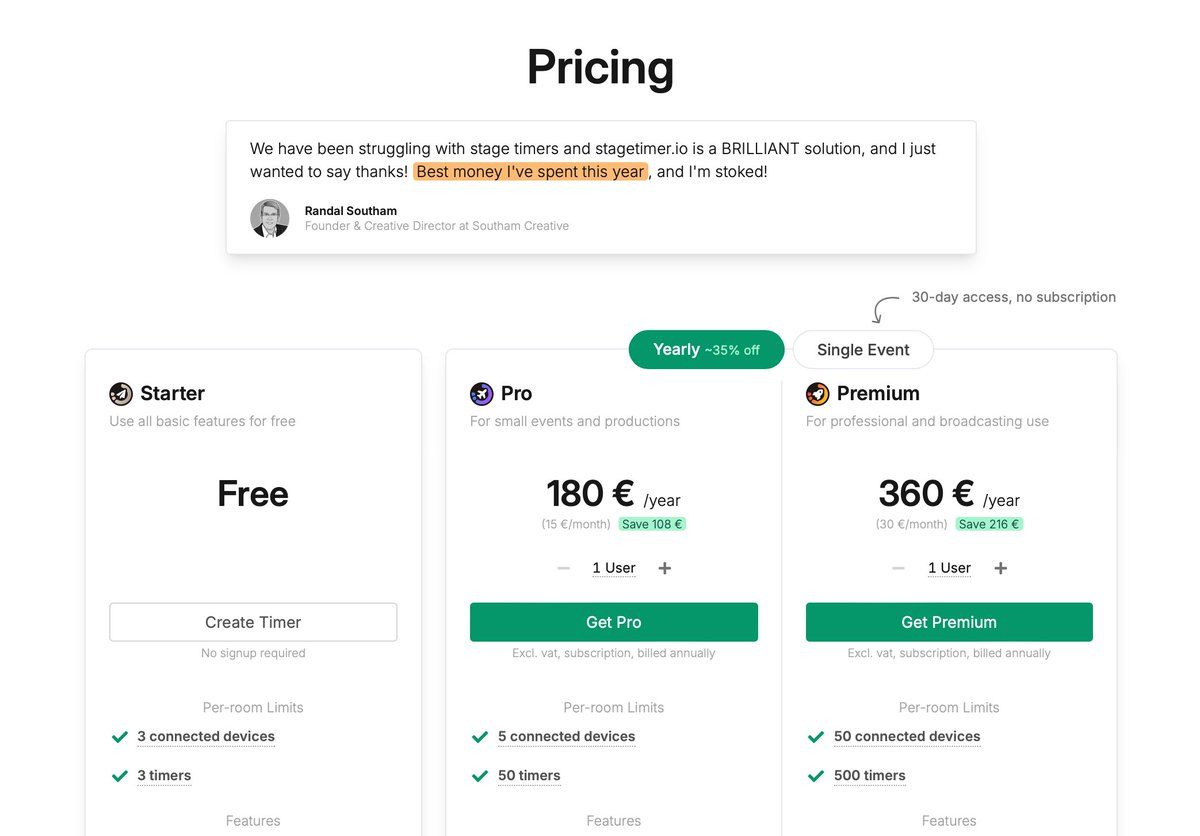
Task: Switch to Yearly billing option
Action: pyautogui.click(x=706, y=350)
